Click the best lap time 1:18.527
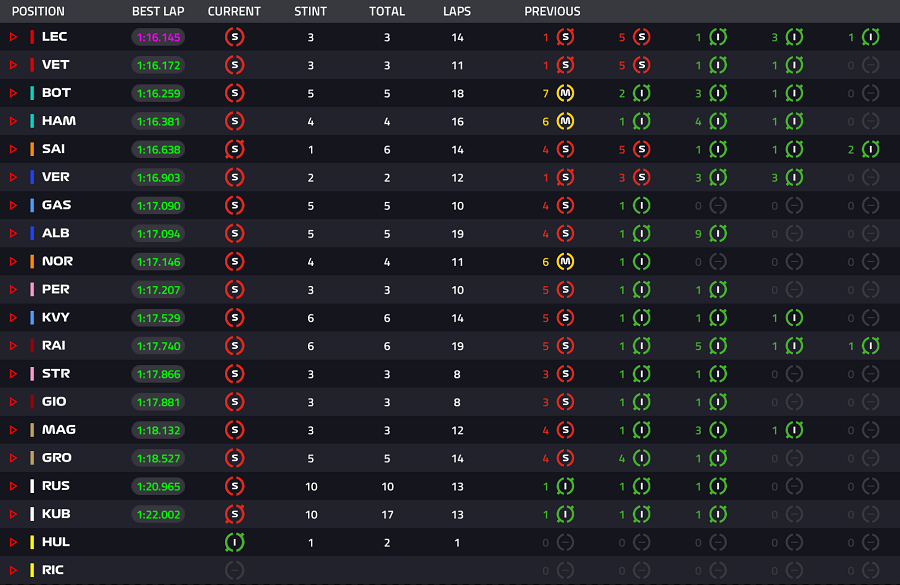Viewport: 900px width, 585px height. pos(158,458)
